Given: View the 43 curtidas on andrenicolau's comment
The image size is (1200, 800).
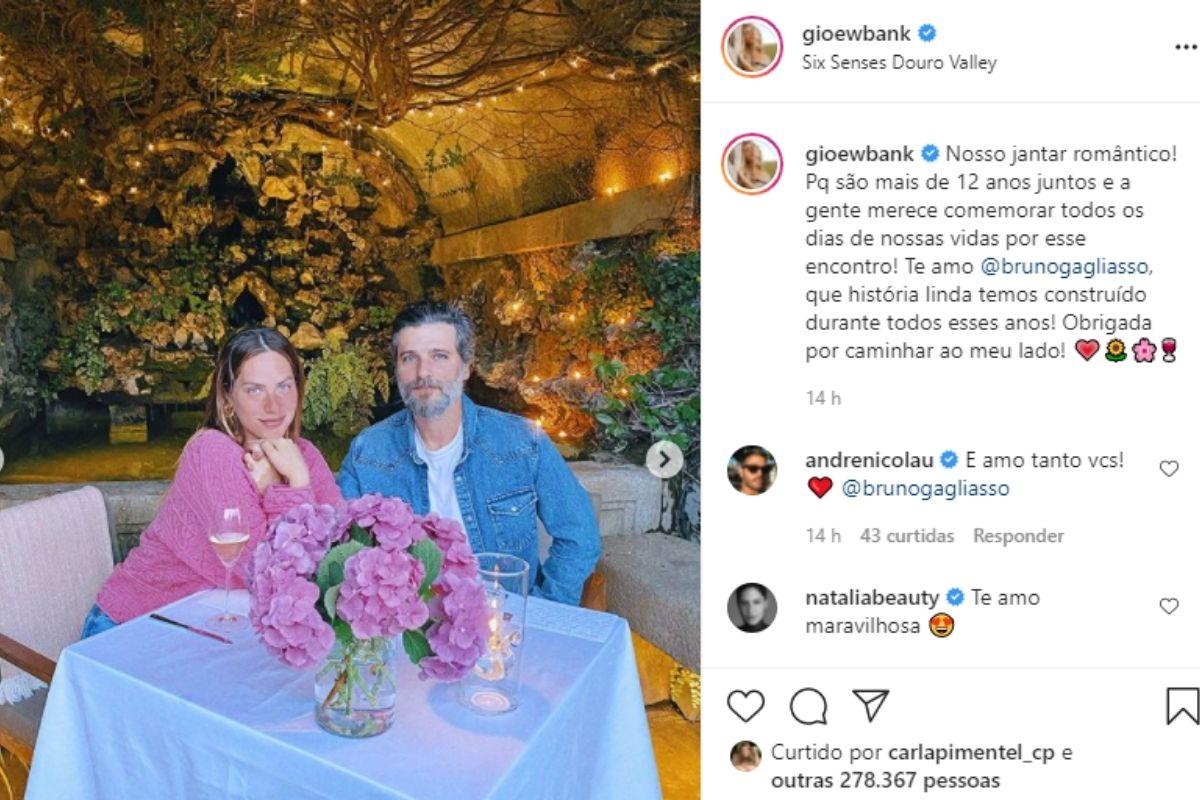Looking at the screenshot, I should 907,535.
